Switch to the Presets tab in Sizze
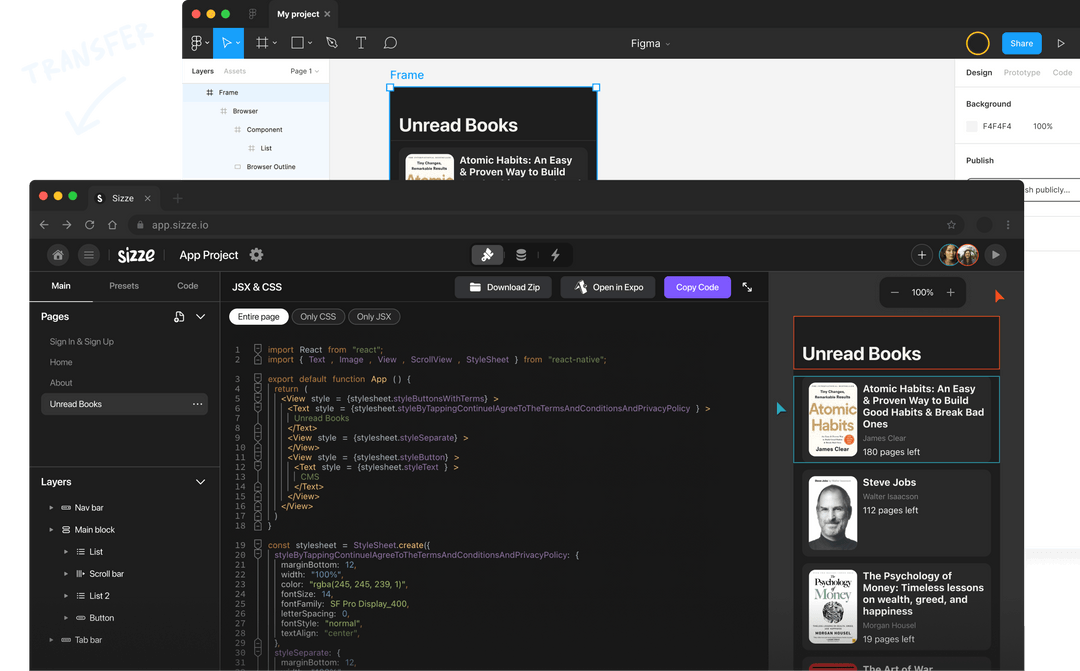The width and height of the screenshot is (1080, 671). pos(123,285)
